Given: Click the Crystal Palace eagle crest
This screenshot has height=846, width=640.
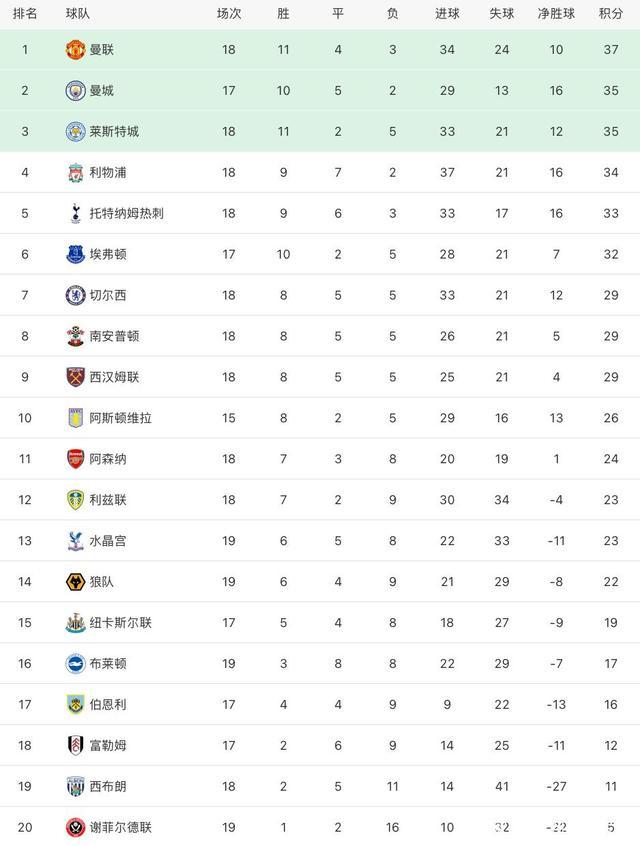Looking at the screenshot, I should 75,541.
